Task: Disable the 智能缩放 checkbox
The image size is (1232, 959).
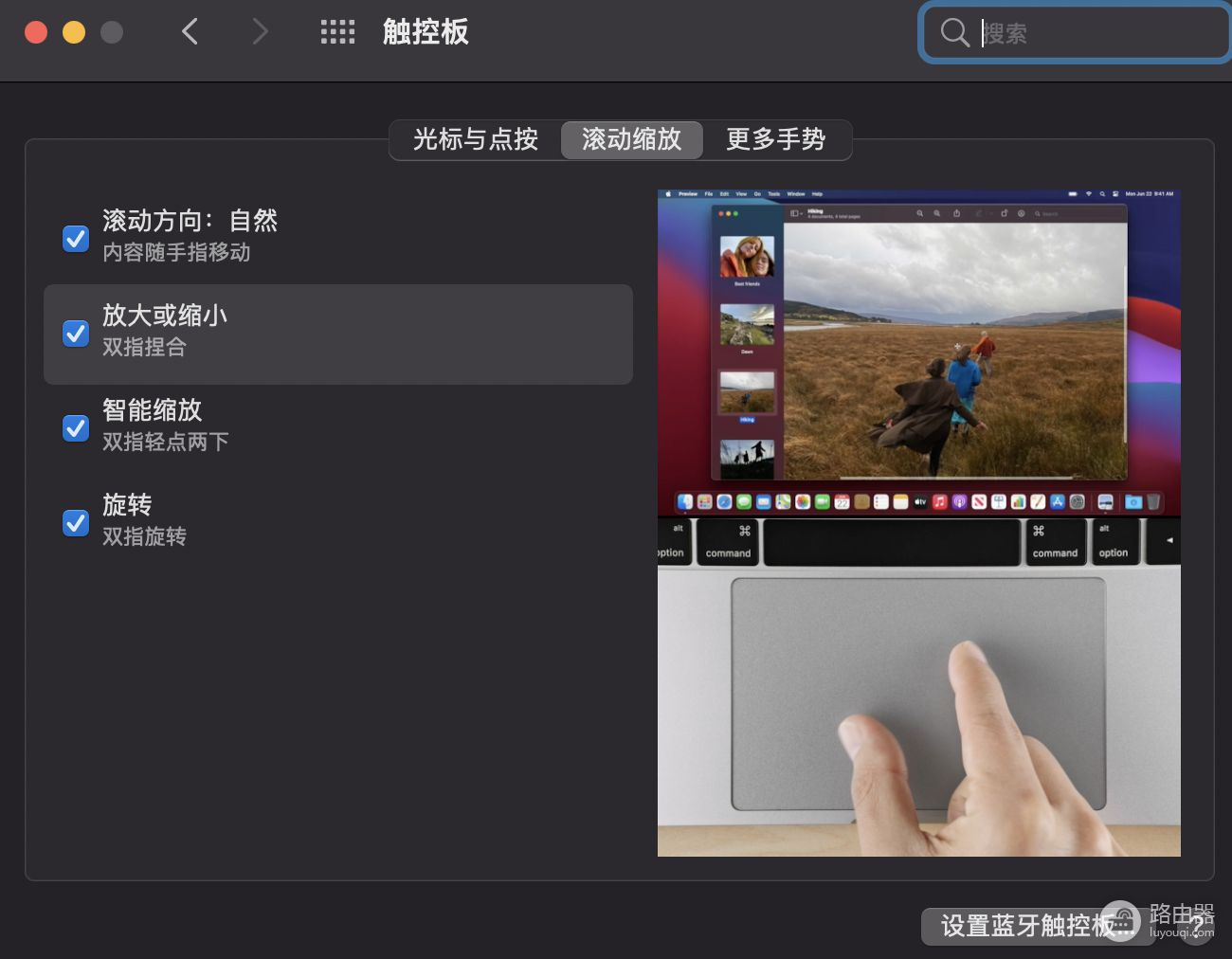Action: point(76,427)
